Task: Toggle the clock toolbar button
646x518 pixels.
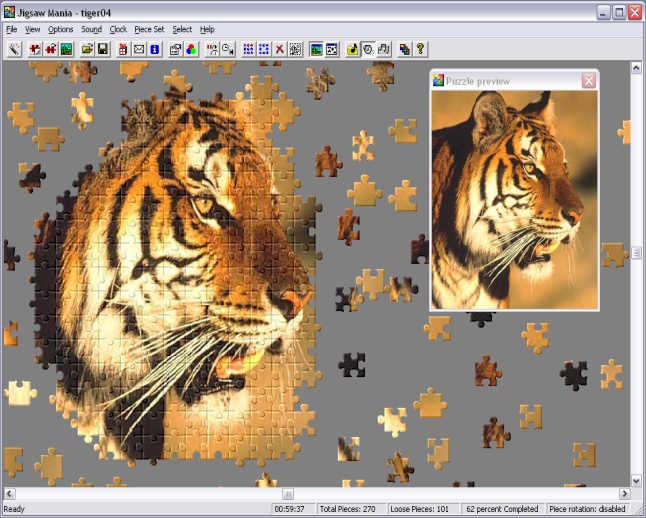Action: 367,48
